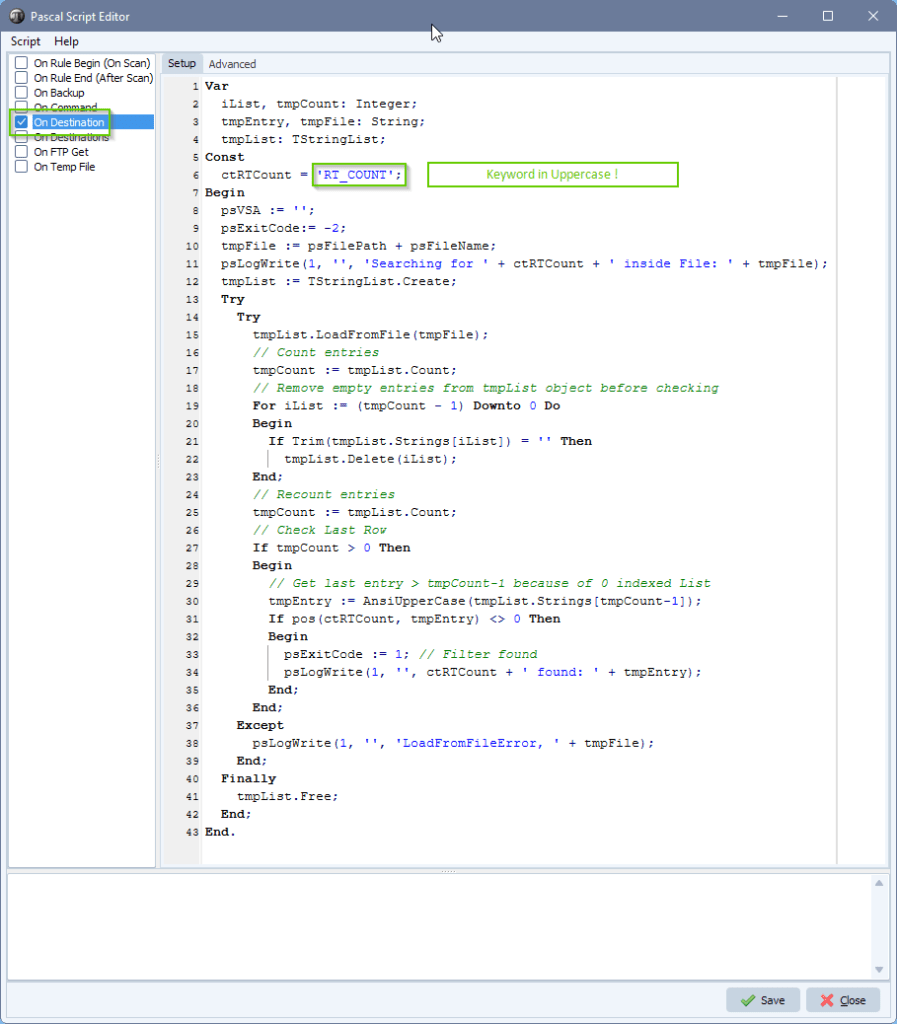The height and width of the screenshot is (1024, 897).
Task: Switch to the Advanced tab
Action: (x=232, y=64)
